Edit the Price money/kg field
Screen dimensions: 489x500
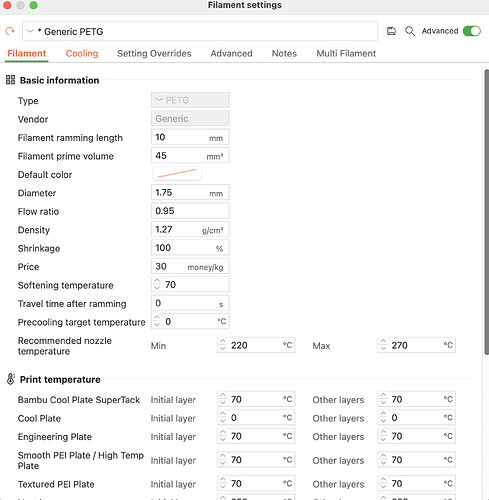[190, 266]
